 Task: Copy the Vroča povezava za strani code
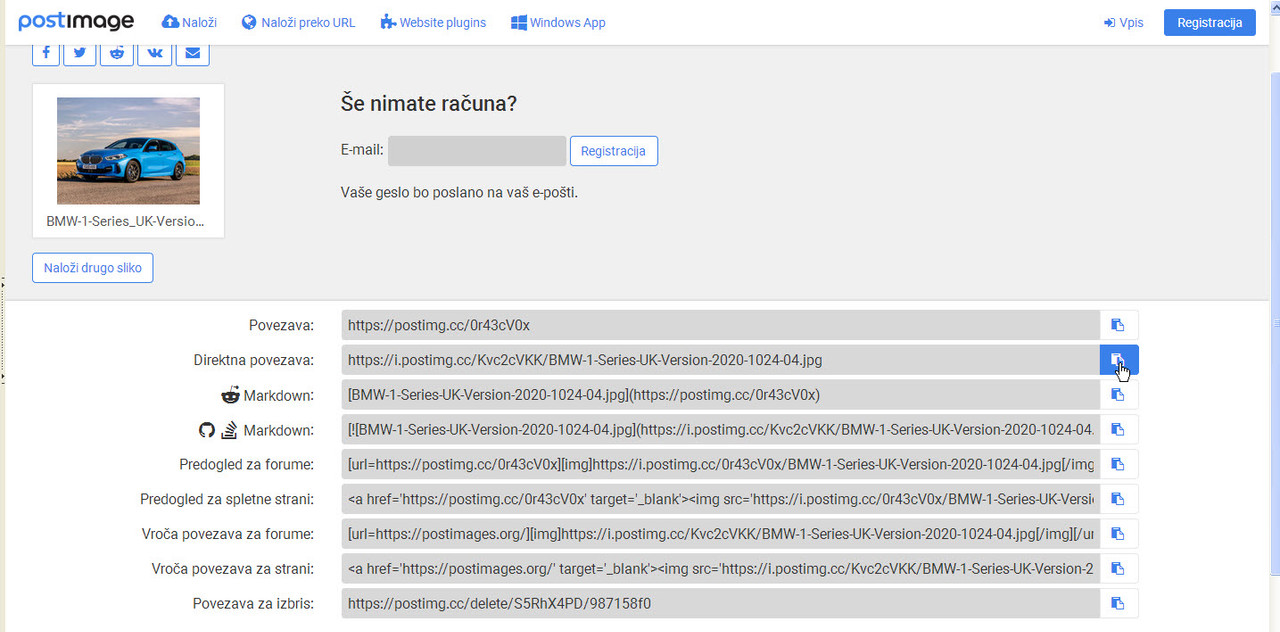(1119, 569)
